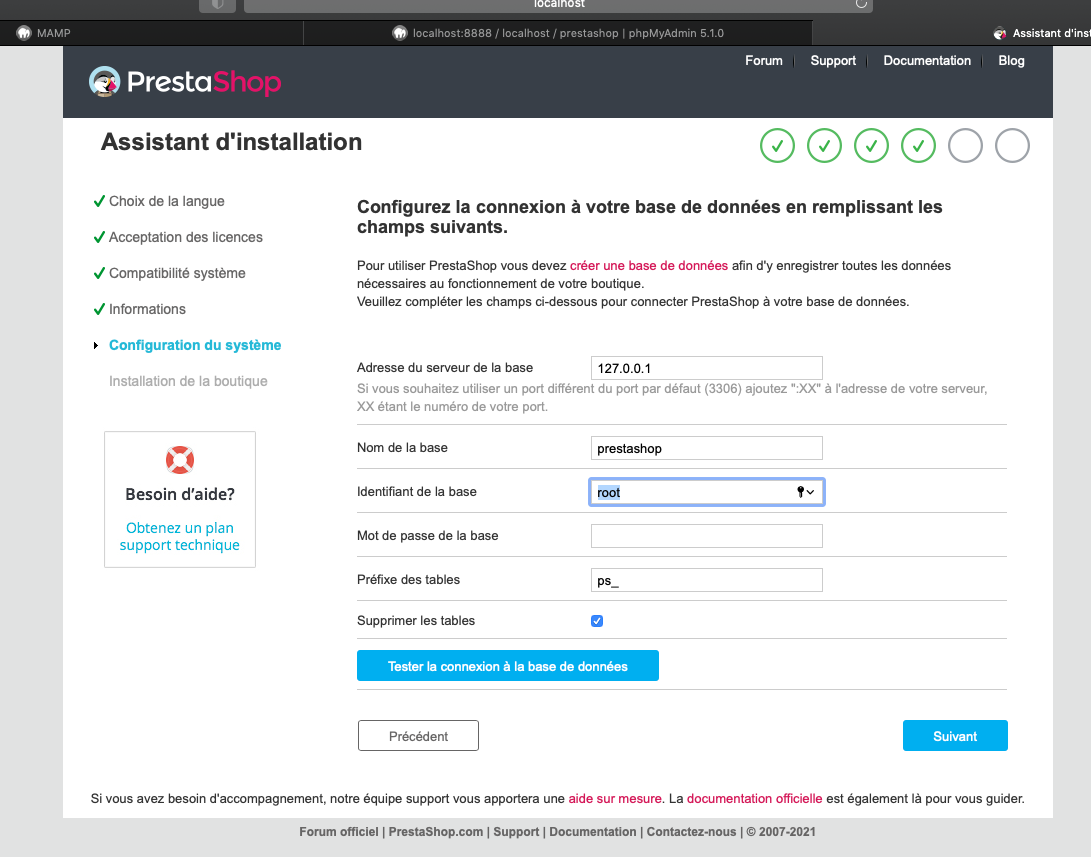The width and height of the screenshot is (1091, 857).
Task: Switch to the phpMyAdmin browser tab
Action: [558, 33]
